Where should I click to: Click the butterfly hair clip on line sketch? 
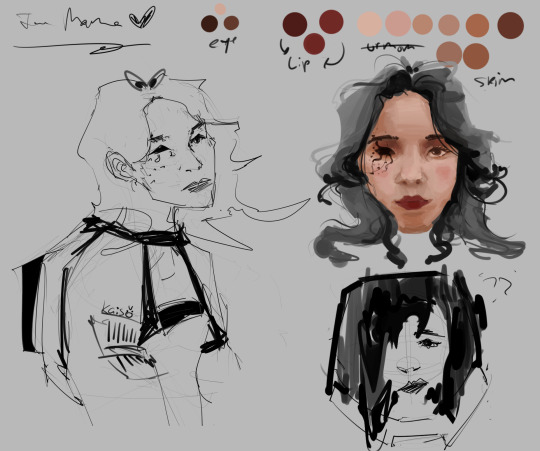145,80
